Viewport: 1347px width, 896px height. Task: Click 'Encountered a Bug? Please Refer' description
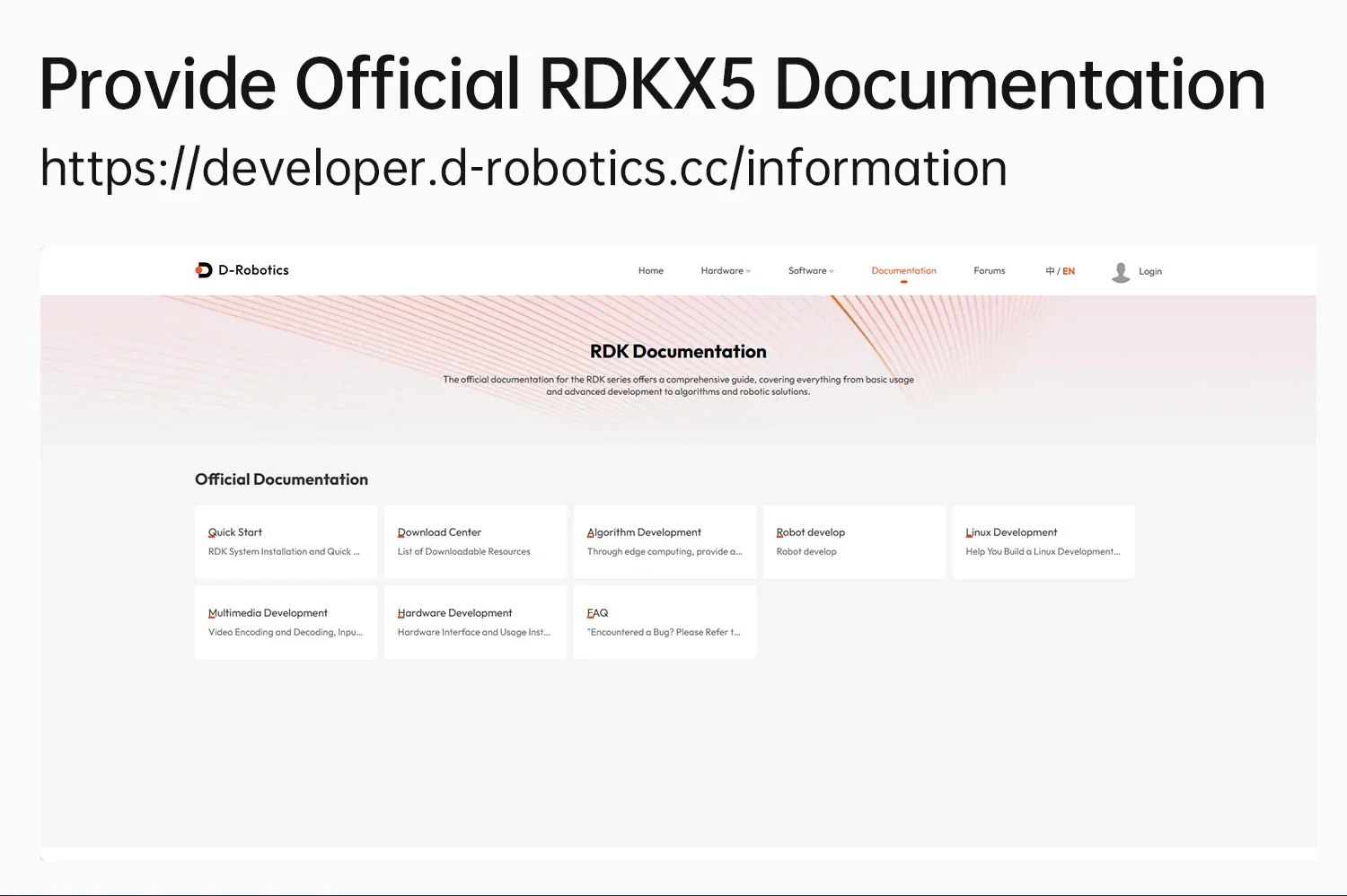pyautogui.click(x=664, y=633)
